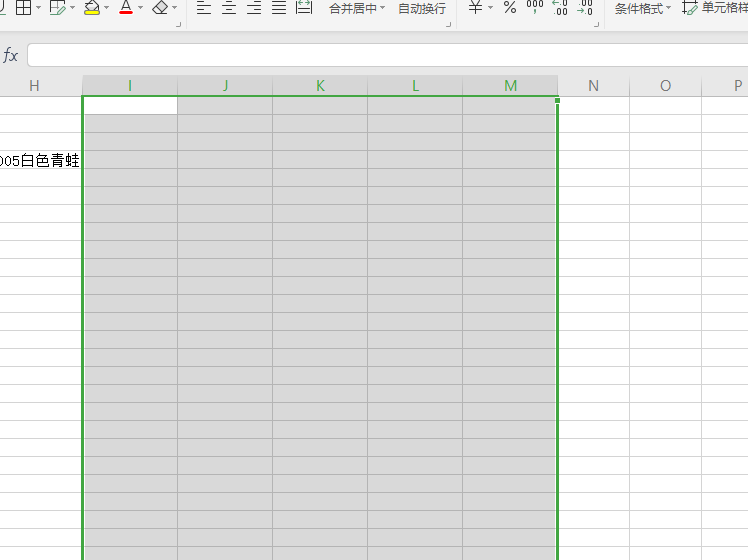Open the number format dialog launcher
748x560 pixels.
click(596, 24)
